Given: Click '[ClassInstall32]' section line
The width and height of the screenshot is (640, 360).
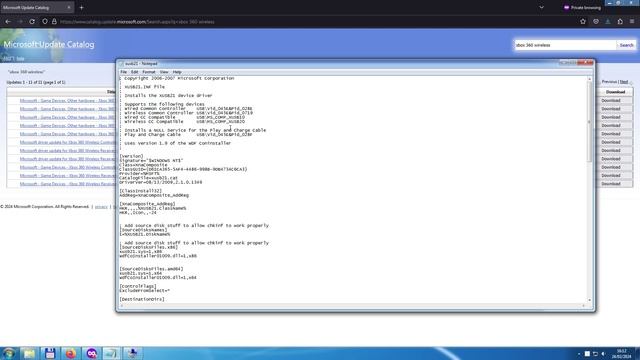Looking at the screenshot, I should coord(141,191).
